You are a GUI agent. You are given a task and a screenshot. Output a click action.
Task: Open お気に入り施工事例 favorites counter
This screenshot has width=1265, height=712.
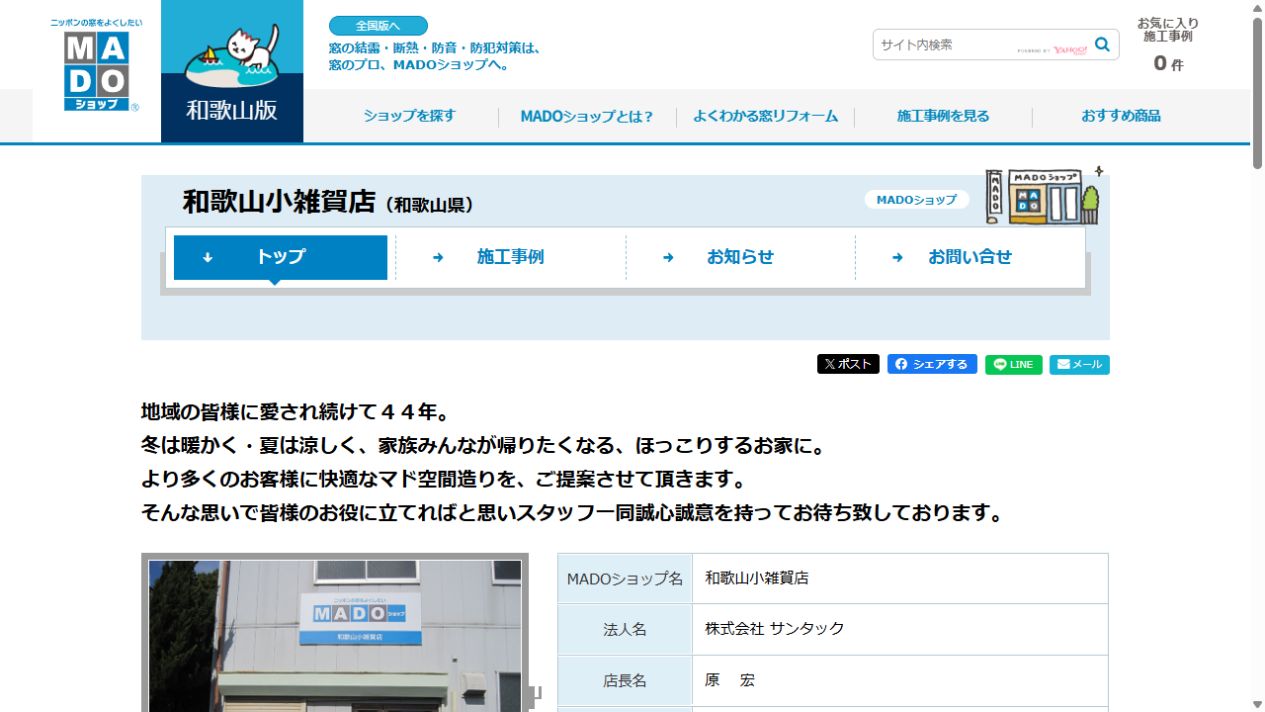point(1168,46)
